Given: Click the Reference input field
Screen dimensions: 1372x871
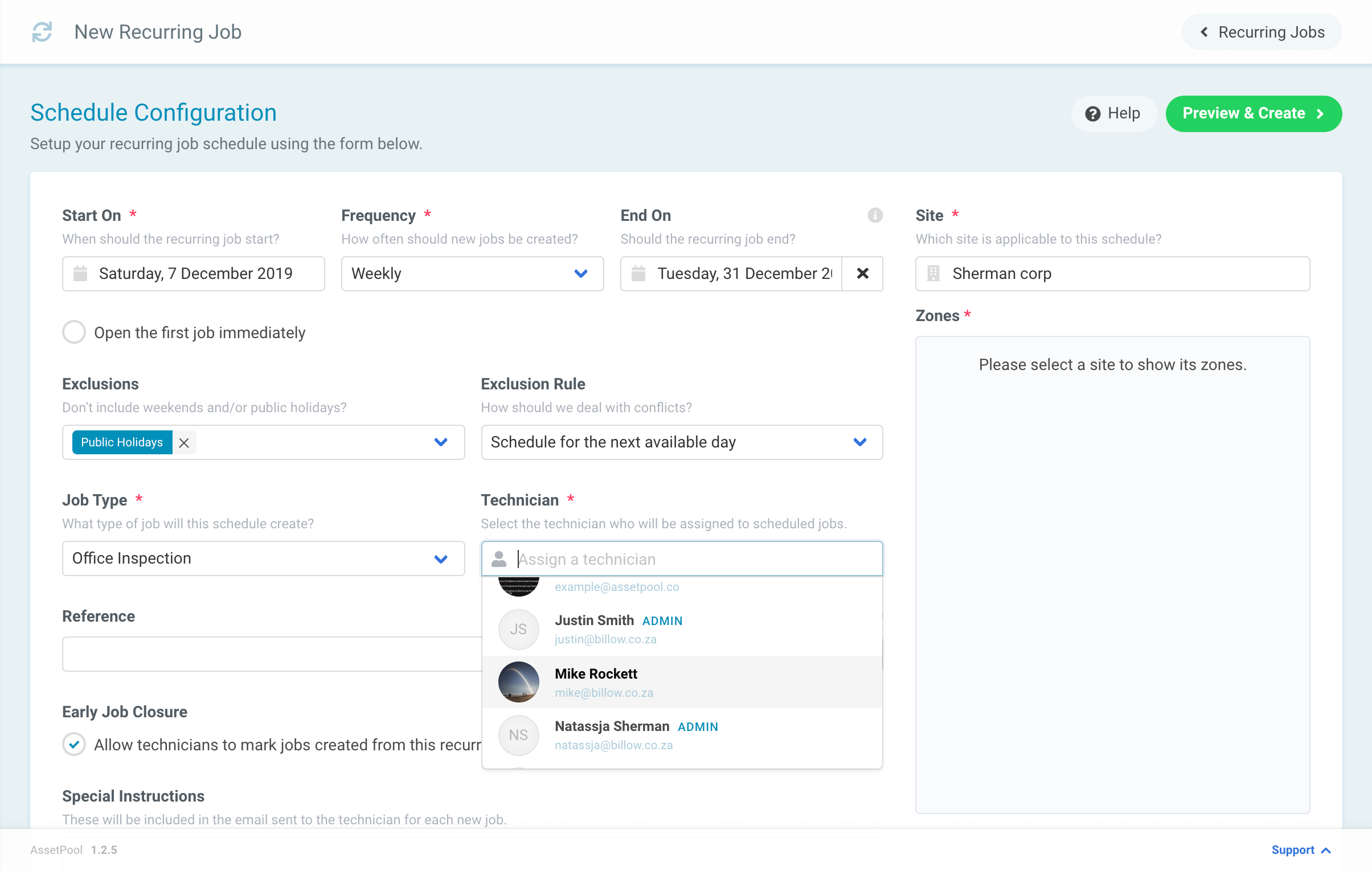Looking at the screenshot, I should [x=272, y=654].
